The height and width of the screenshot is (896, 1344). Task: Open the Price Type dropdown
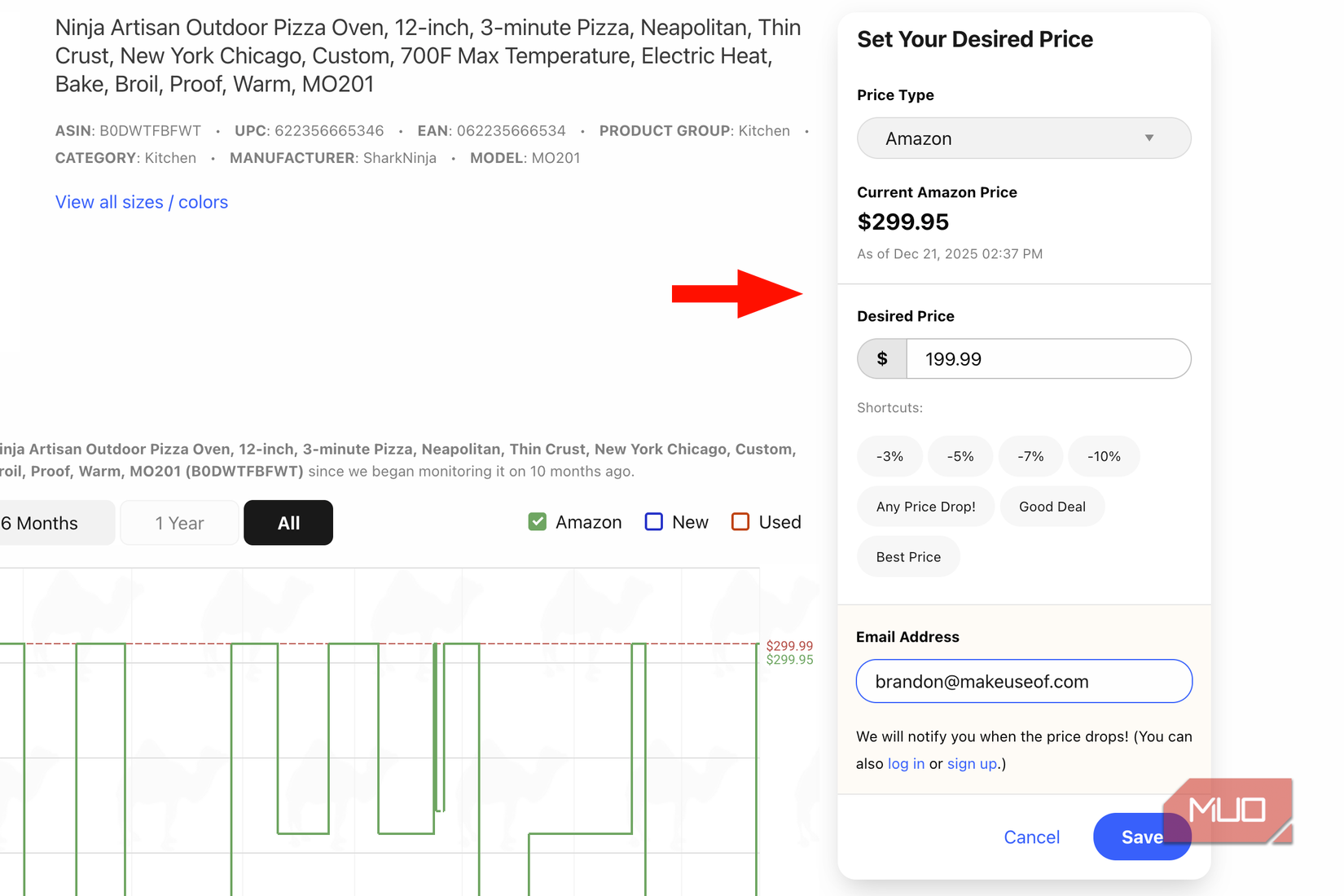[x=1023, y=138]
